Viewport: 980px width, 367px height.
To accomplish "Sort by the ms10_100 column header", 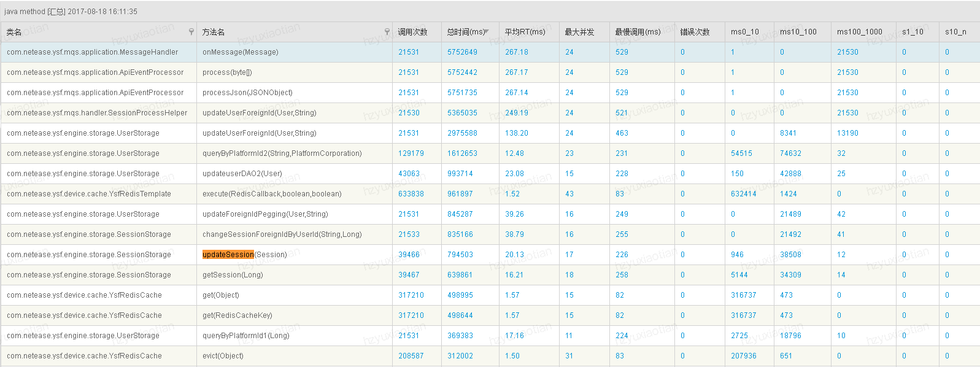I will [x=797, y=32].
